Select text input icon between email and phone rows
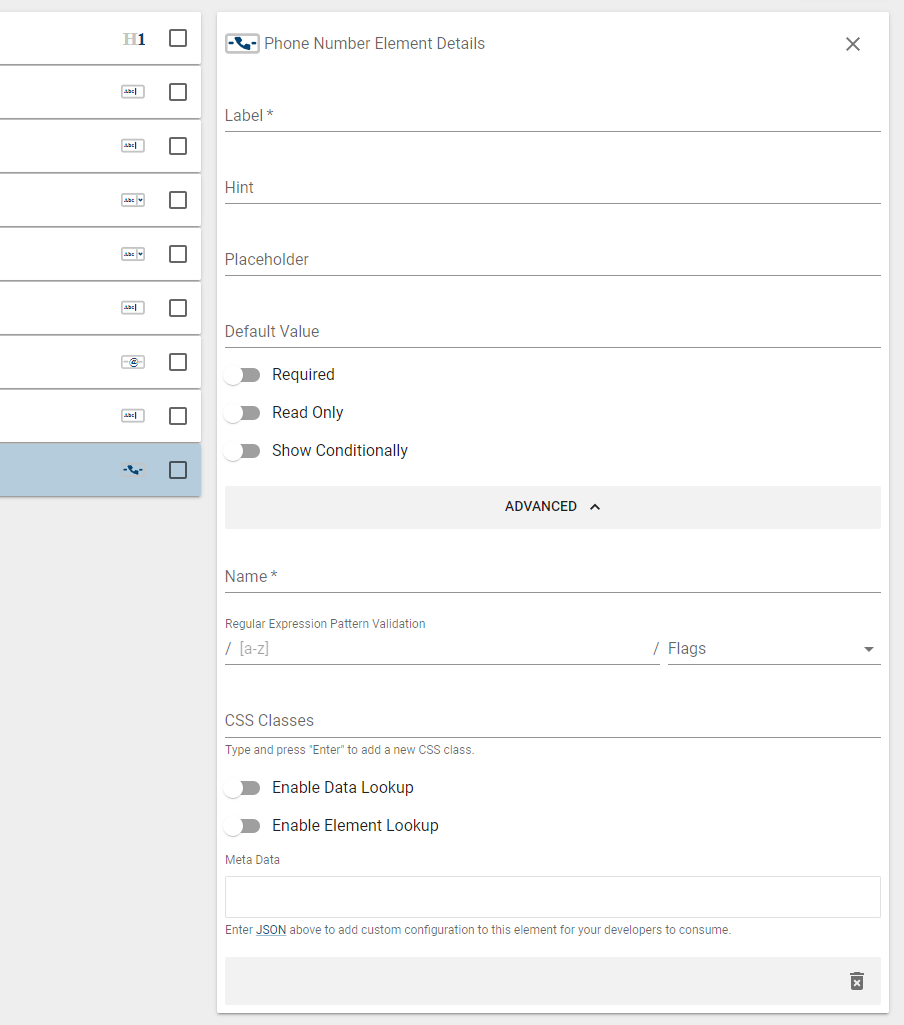 [133, 416]
